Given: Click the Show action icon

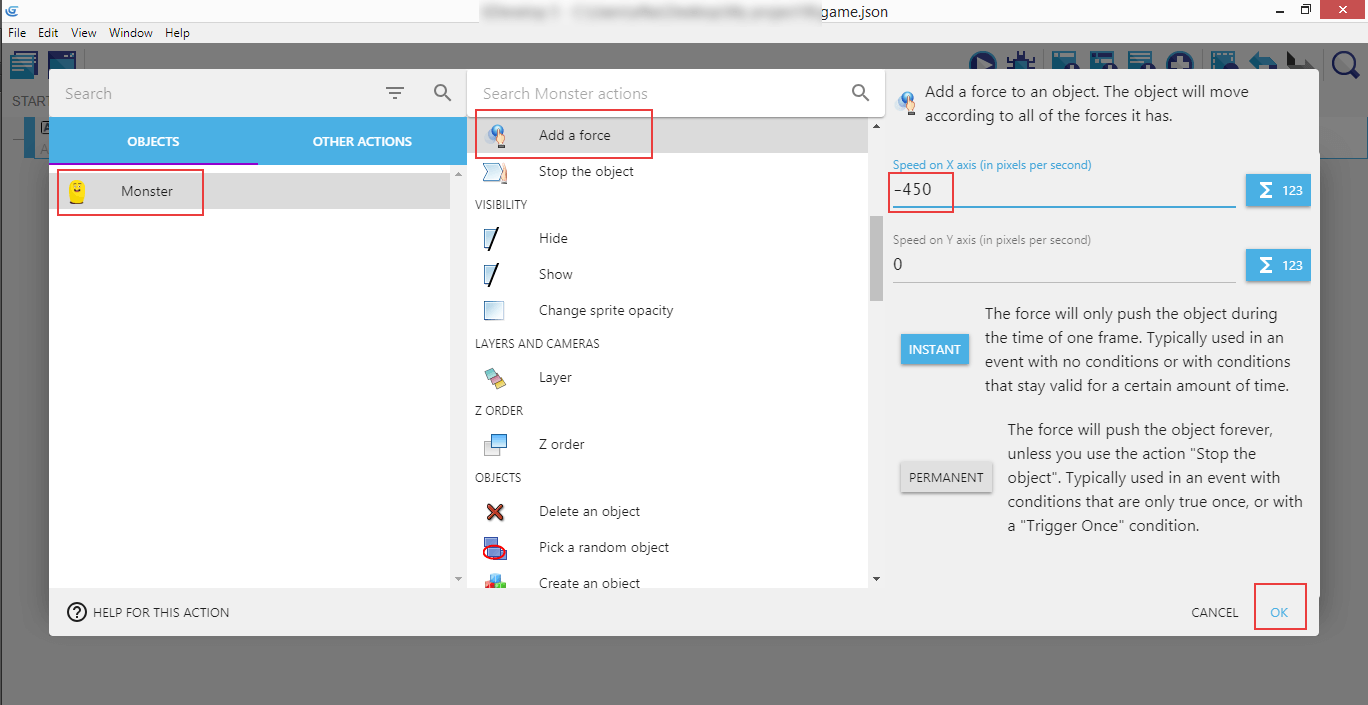Looking at the screenshot, I should [494, 275].
